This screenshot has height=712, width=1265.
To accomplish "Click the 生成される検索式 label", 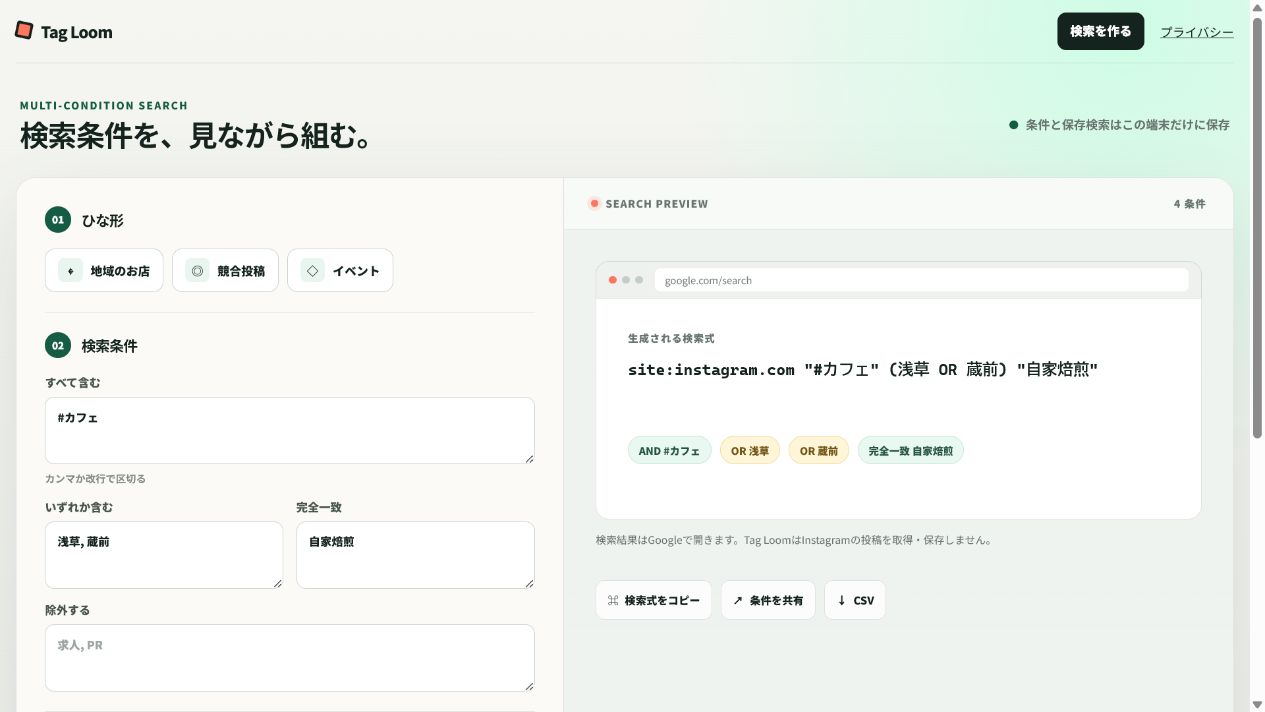I will (671, 339).
